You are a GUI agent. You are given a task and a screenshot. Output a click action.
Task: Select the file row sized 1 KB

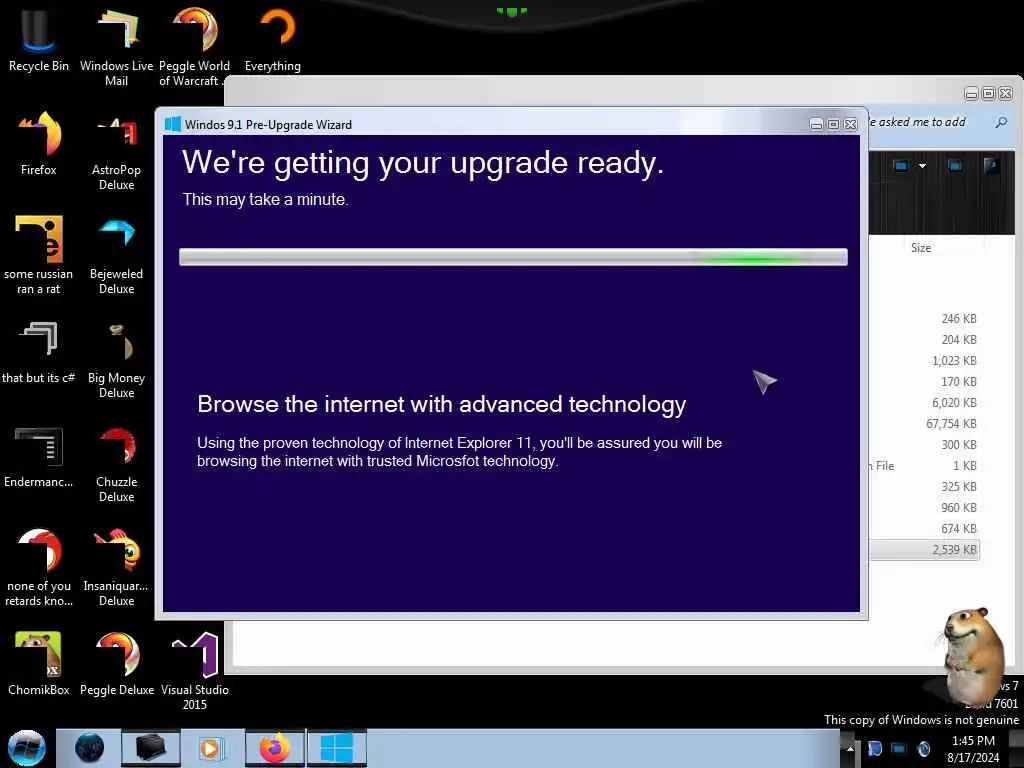923,466
